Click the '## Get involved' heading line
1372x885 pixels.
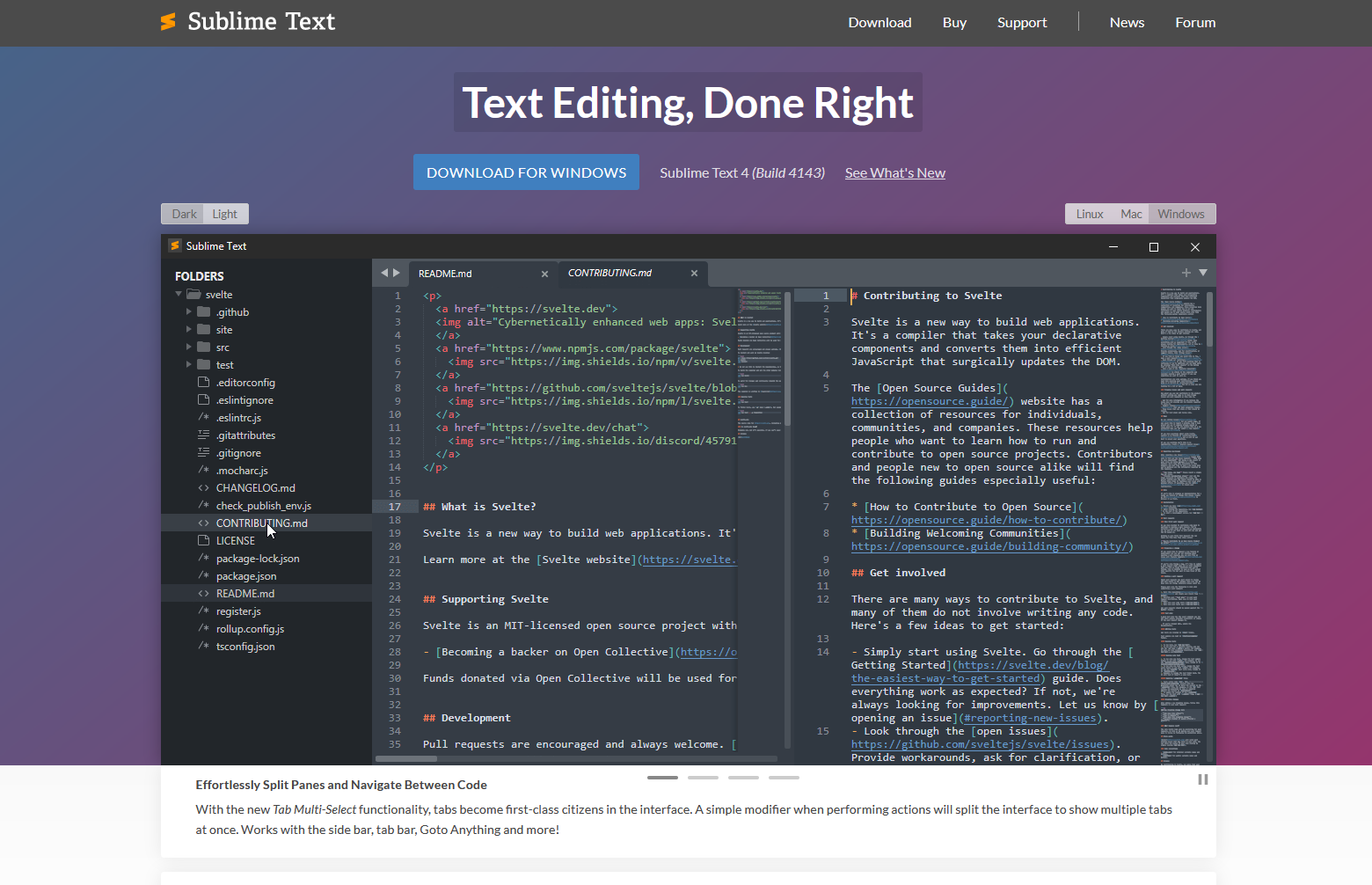click(x=898, y=573)
